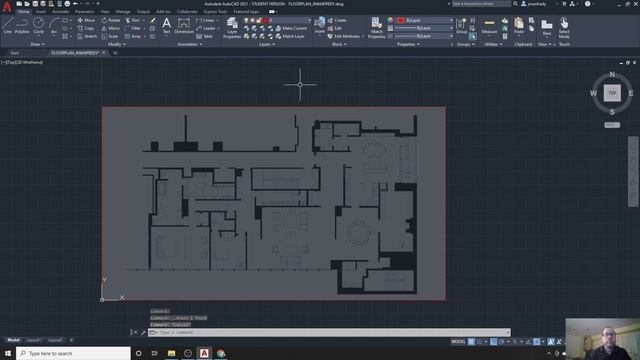Switch to the Start drawing tab

(x=15, y=53)
